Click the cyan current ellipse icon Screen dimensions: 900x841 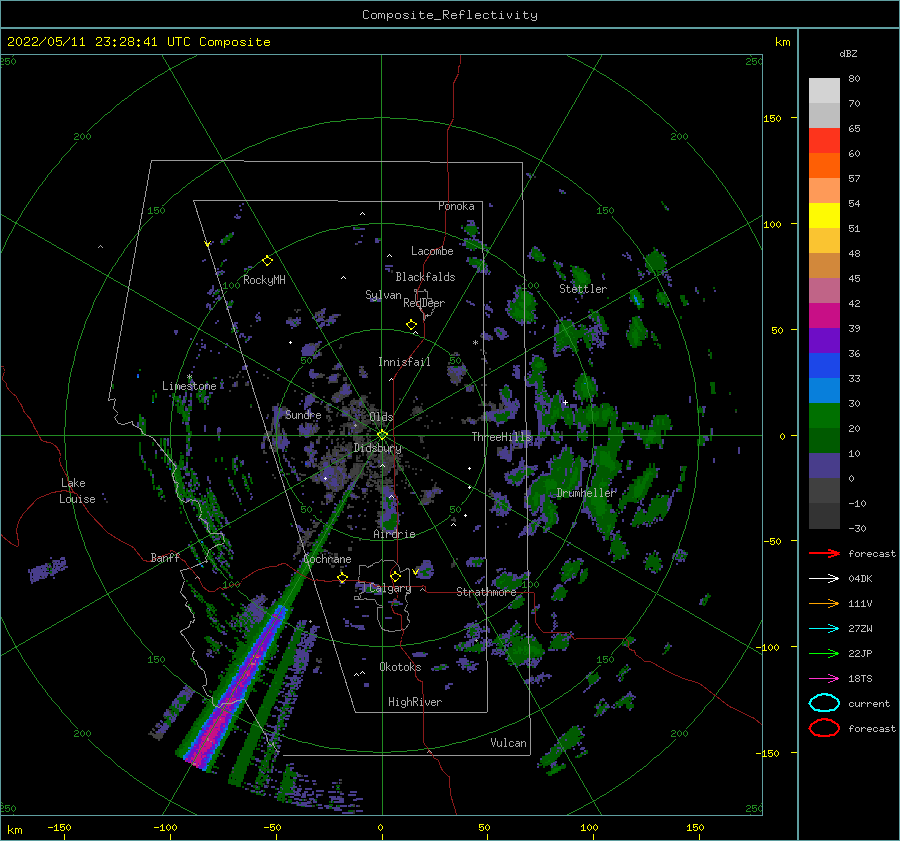(x=824, y=703)
